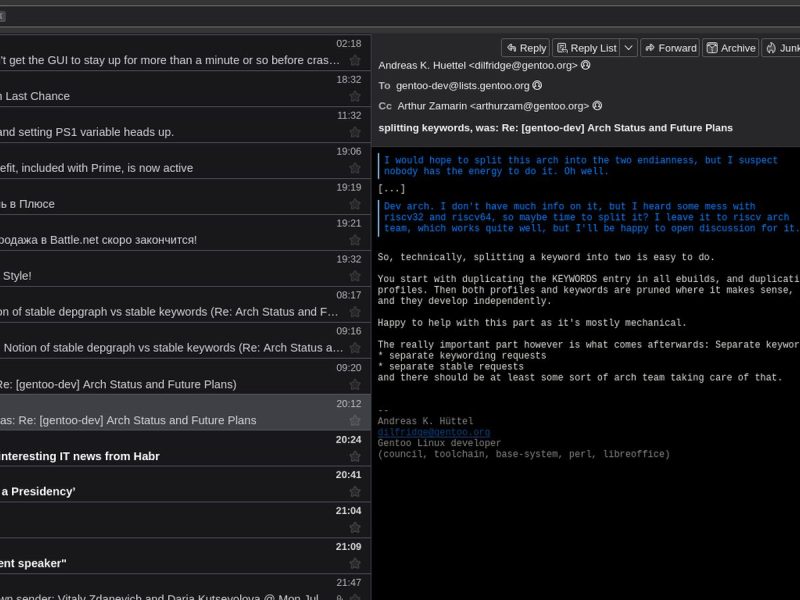The image size is (800, 600).
Task: Star the 18:32 Last Chance message
Action: click(355, 96)
